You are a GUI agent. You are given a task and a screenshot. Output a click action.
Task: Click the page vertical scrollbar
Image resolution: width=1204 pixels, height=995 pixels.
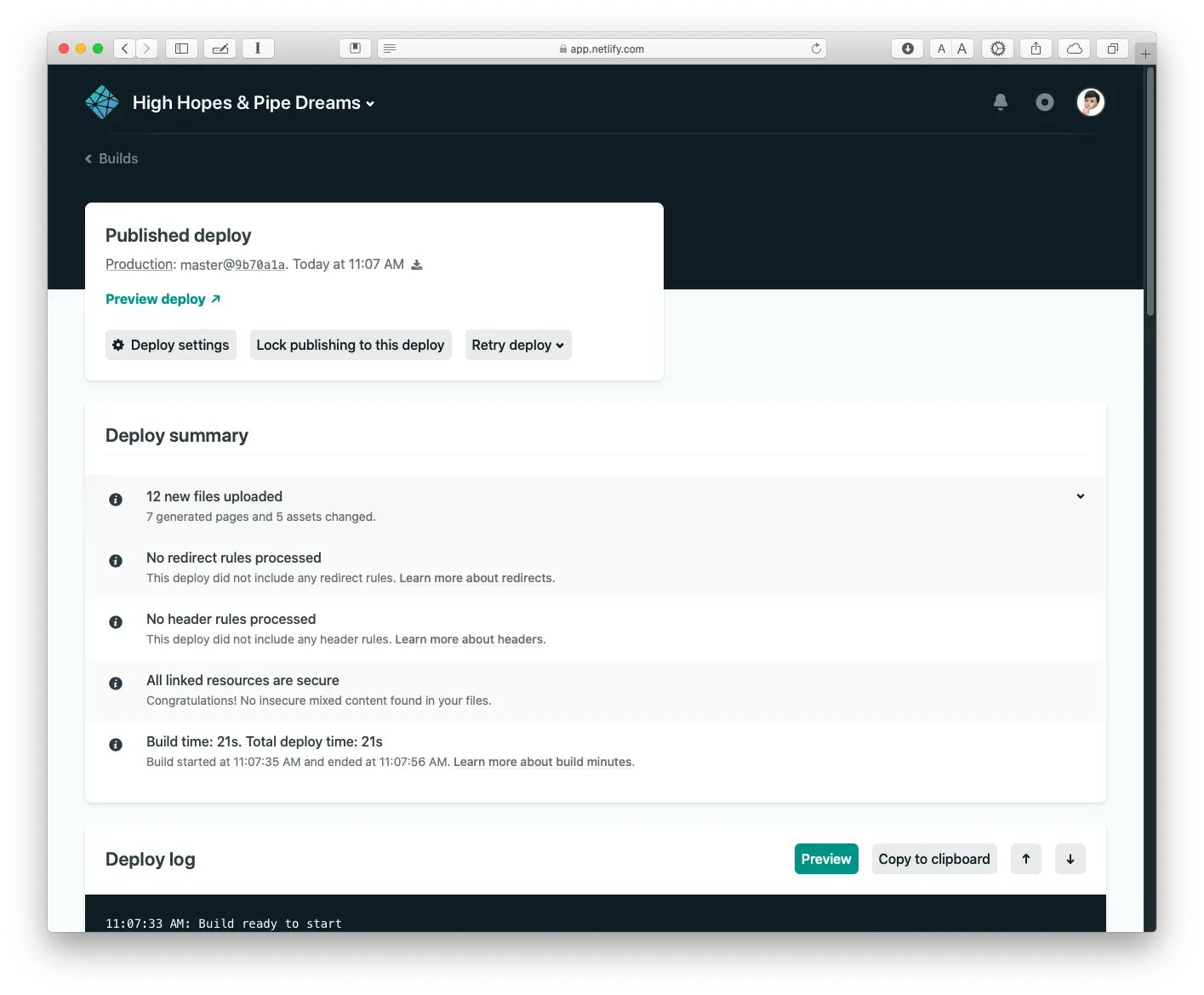click(1150, 193)
